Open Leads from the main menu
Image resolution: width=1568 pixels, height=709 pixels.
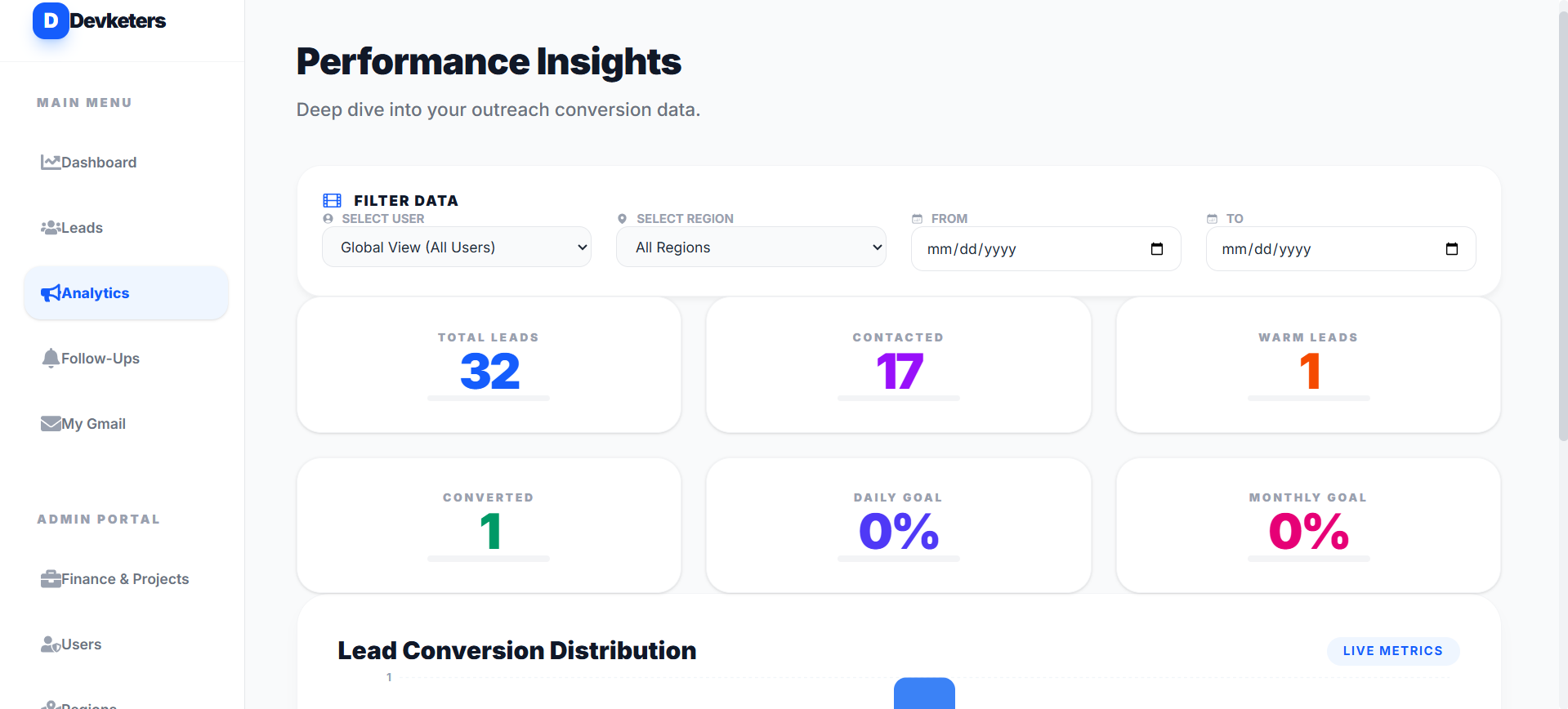click(x=126, y=228)
